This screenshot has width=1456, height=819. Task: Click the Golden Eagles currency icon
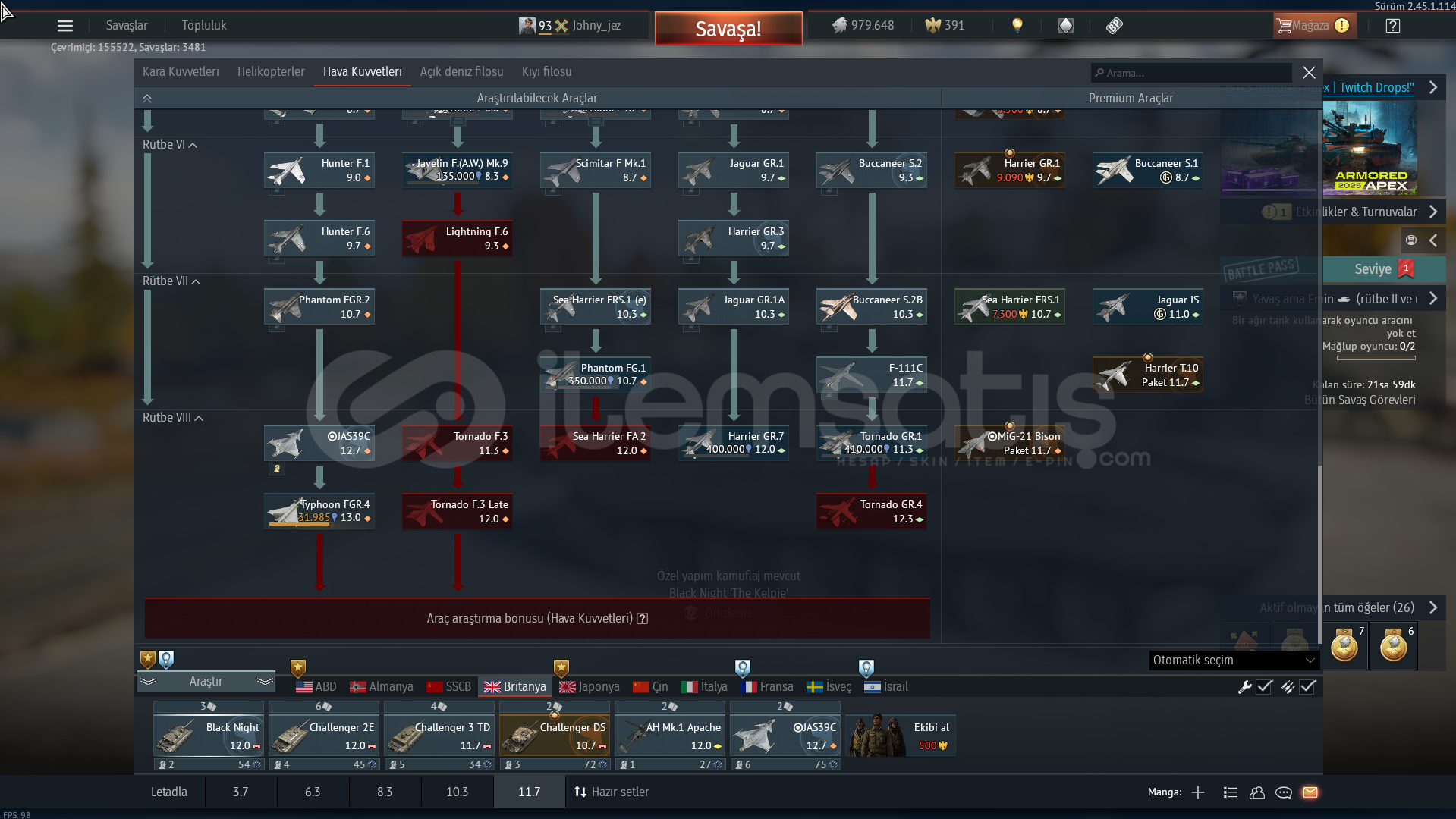click(x=932, y=26)
